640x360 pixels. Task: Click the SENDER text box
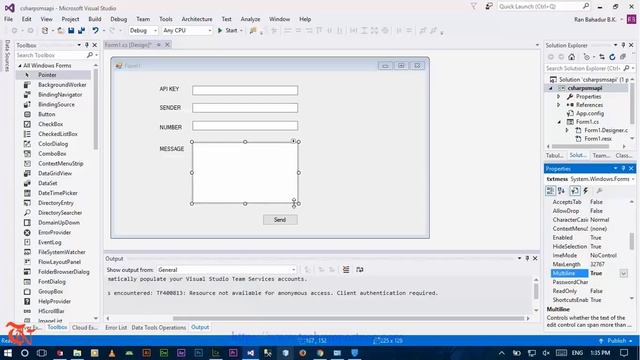tap(245, 108)
